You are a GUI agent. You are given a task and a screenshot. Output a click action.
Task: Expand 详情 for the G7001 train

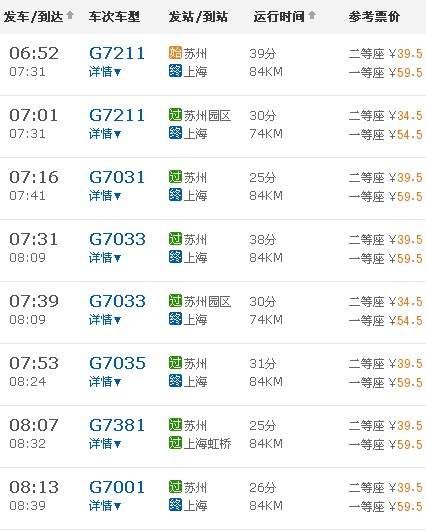point(105,506)
